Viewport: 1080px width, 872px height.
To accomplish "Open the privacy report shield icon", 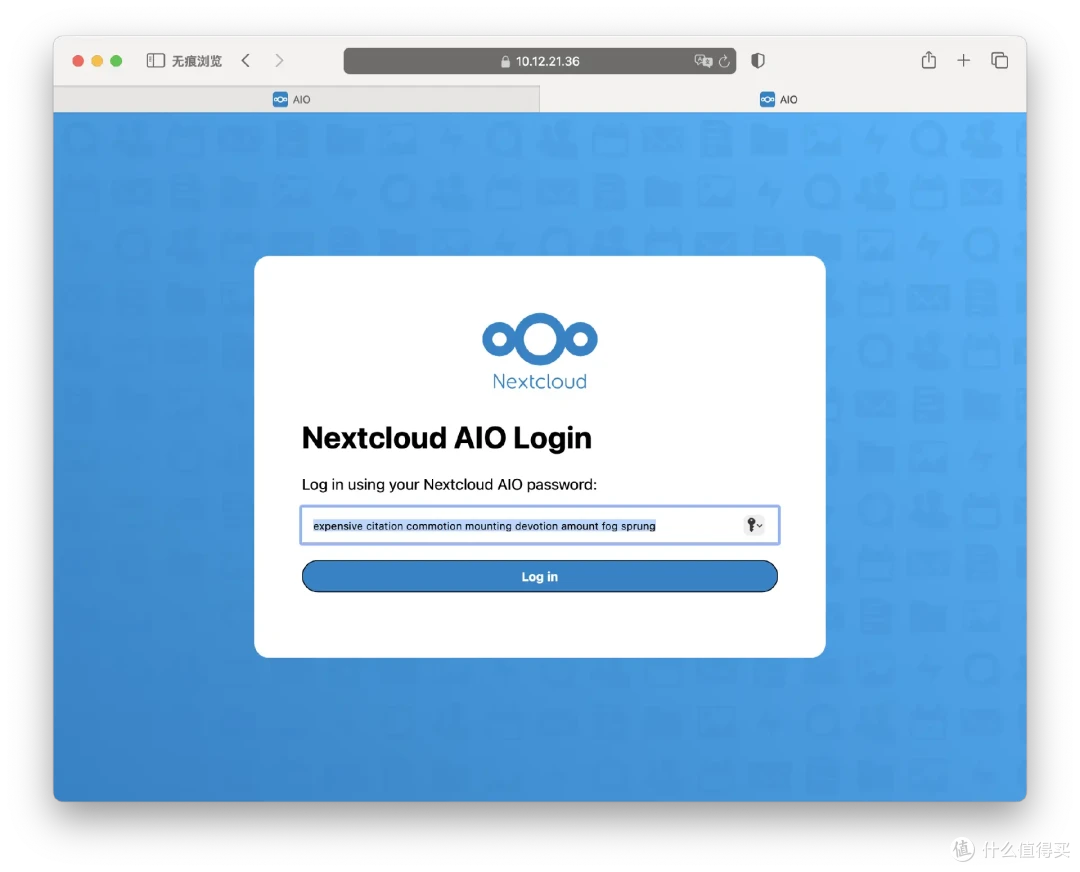I will point(758,61).
